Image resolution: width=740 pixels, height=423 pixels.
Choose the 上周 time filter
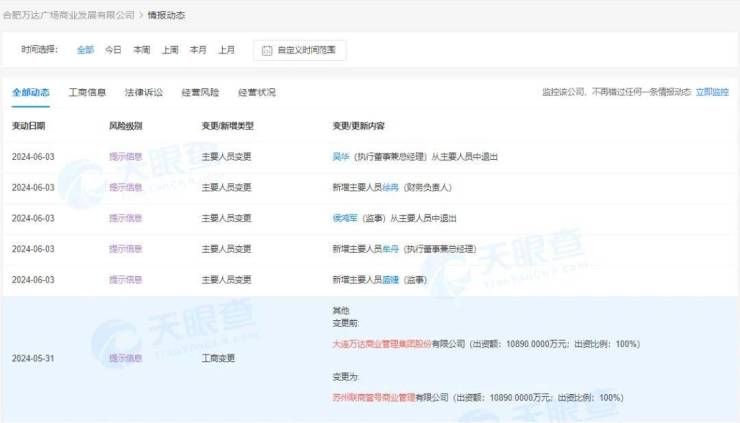pyautogui.click(x=170, y=49)
